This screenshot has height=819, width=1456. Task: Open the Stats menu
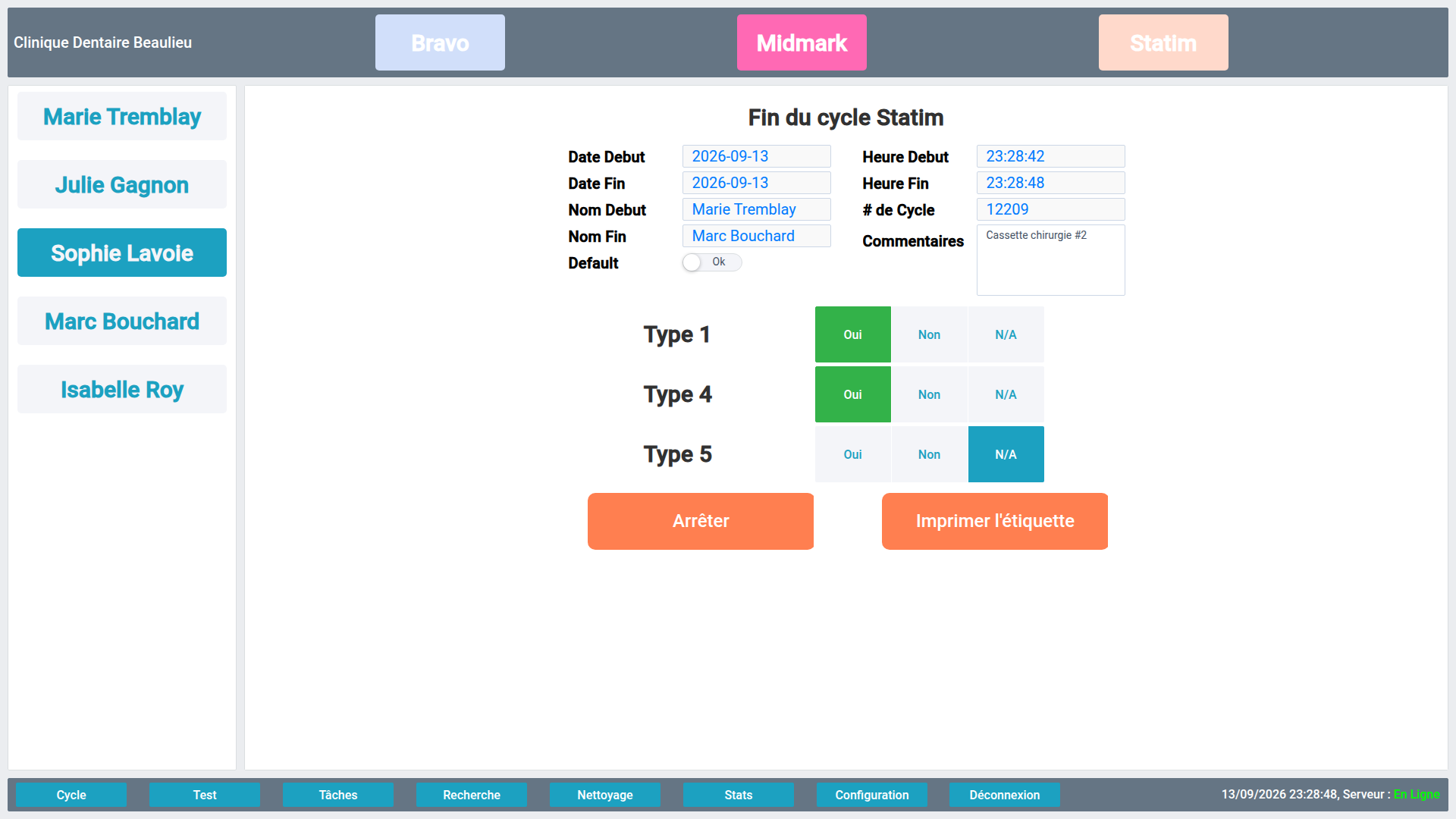coord(739,795)
